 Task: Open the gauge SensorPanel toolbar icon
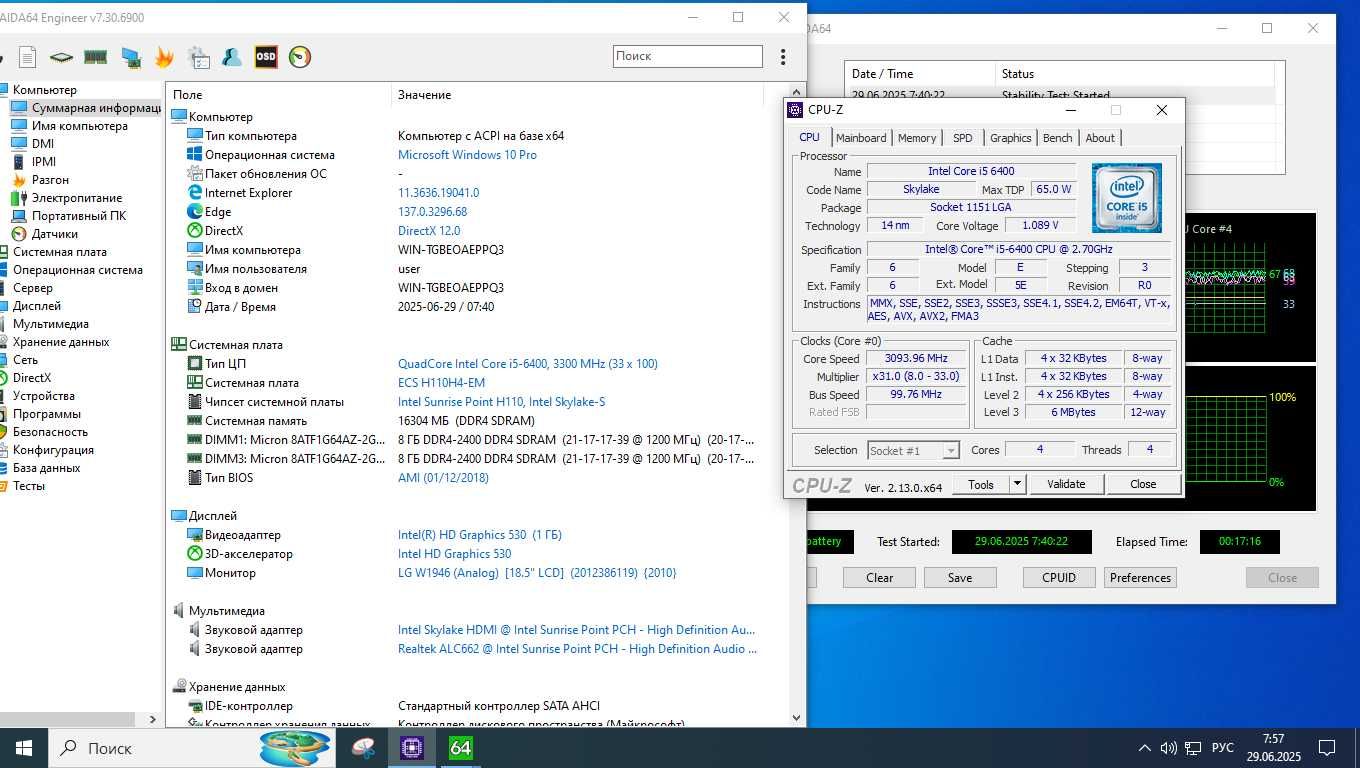pyautogui.click(x=300, y=57)
